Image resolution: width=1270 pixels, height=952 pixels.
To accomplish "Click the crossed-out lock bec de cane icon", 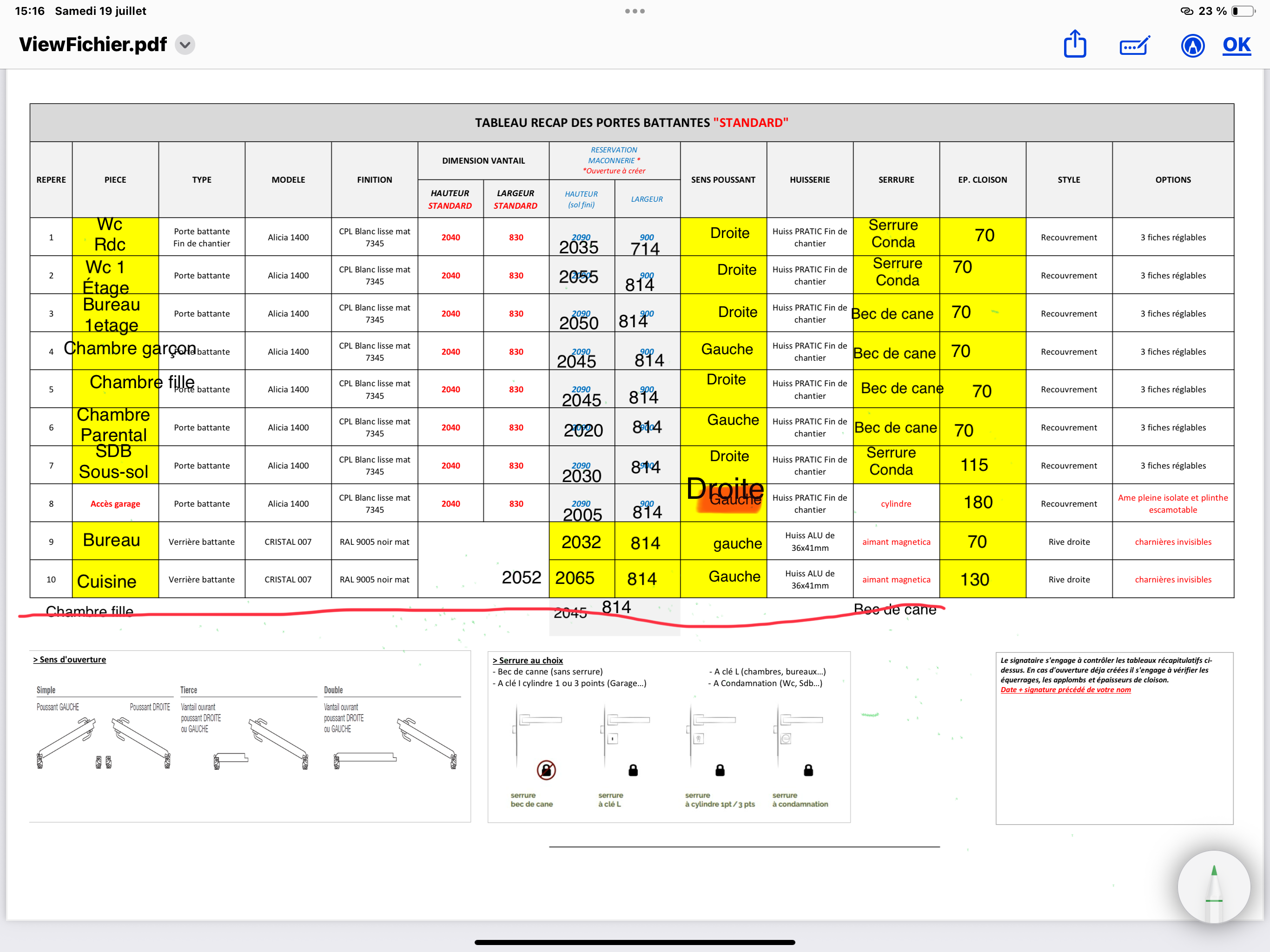I will [x=546, y=769].
